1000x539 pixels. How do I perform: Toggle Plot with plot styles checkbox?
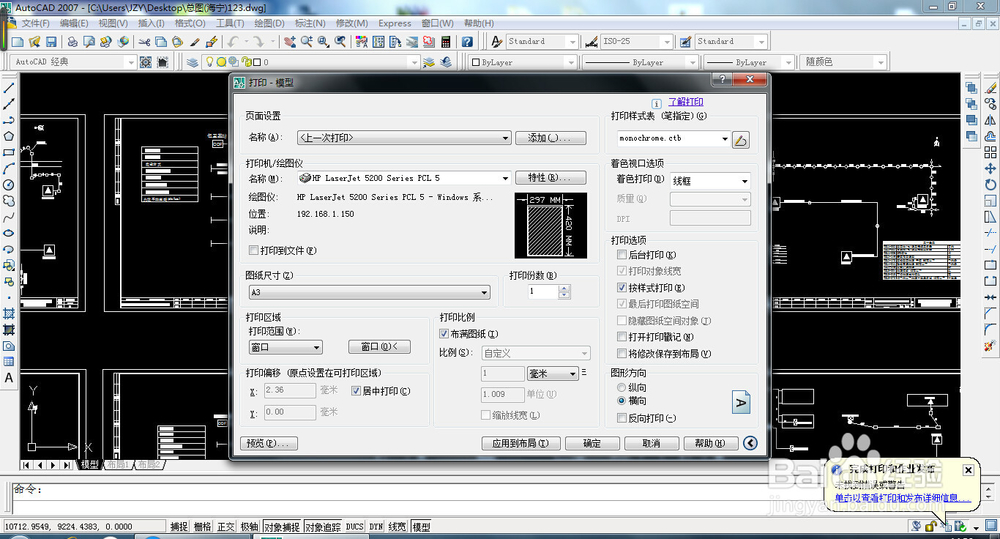coord(622,288)
